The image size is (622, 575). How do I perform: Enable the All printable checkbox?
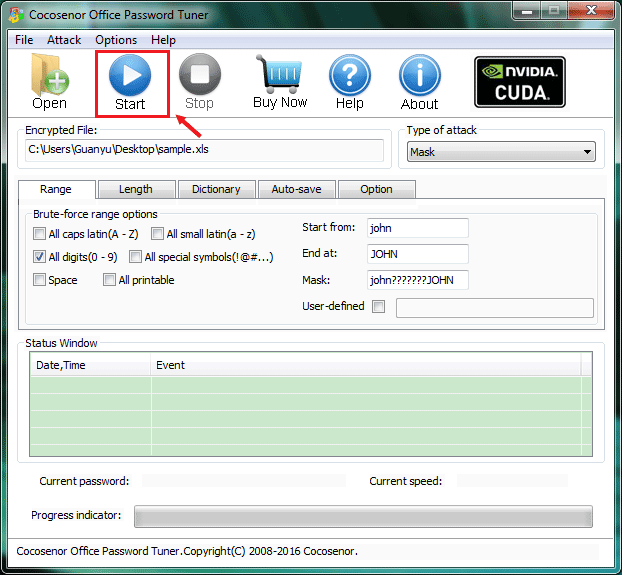tap(109, 280)
